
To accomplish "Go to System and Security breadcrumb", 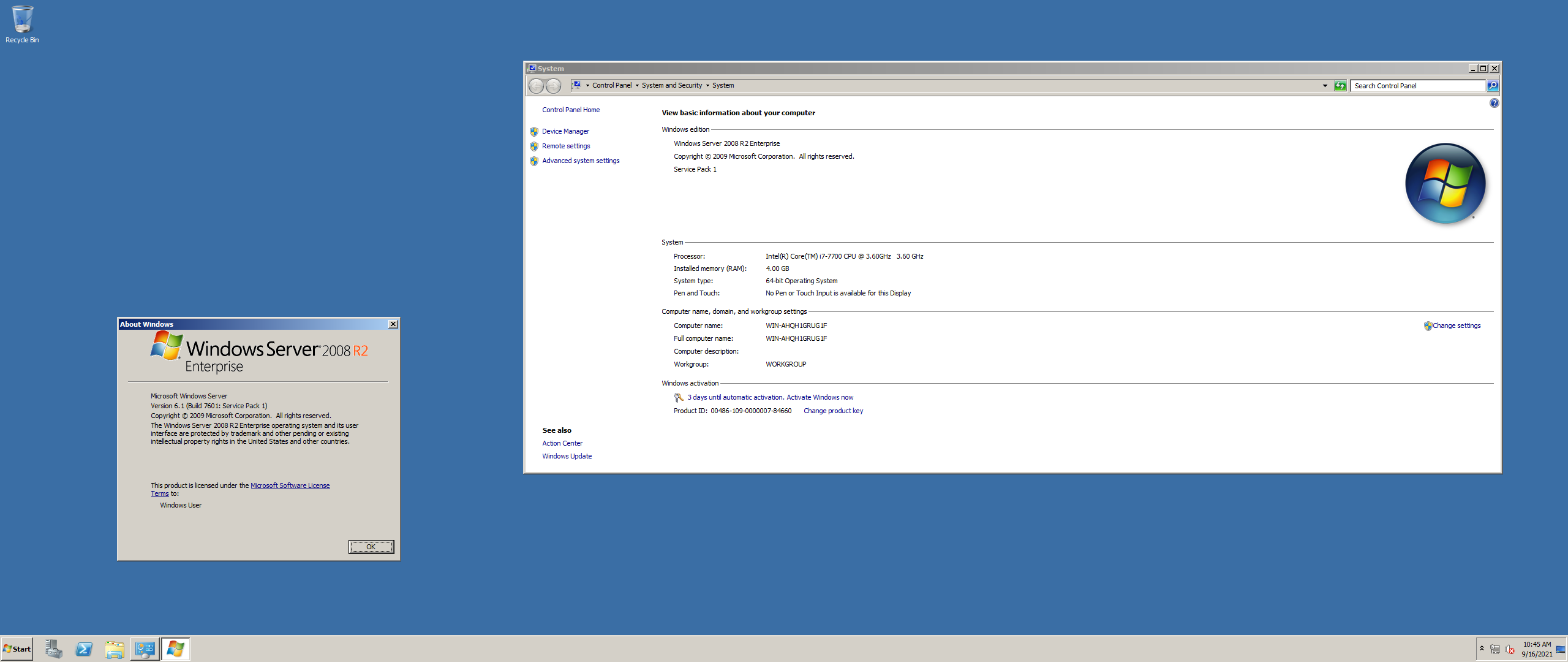I will tap(672, 86).
